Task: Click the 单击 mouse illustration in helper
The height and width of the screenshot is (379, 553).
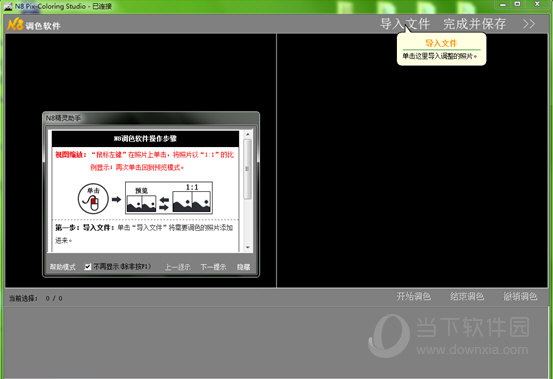Action: pos(93,198)
